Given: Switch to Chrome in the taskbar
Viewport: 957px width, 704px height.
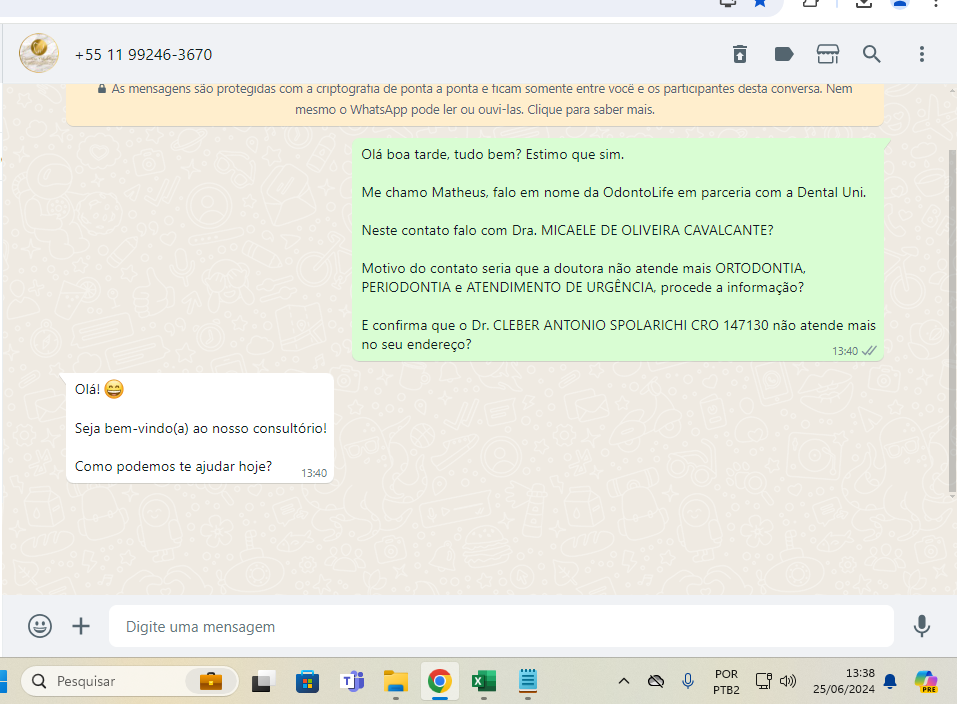Looking at the screenshot, I should (439, 681).
